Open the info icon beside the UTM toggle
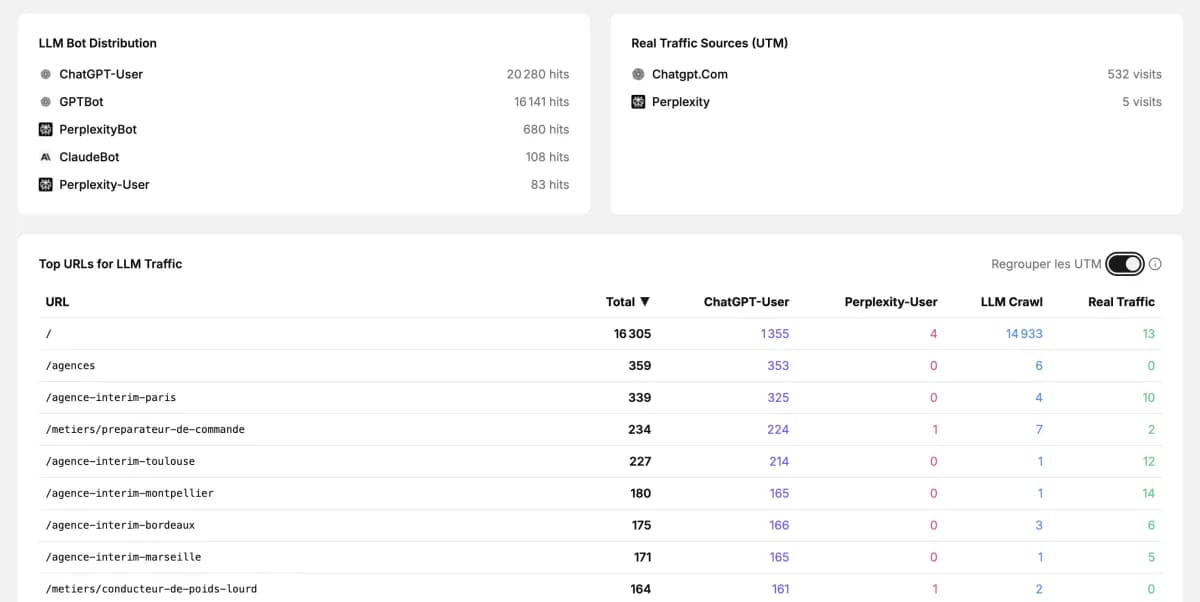Viewport: 1200px width, 602px height. point(1155,264)
